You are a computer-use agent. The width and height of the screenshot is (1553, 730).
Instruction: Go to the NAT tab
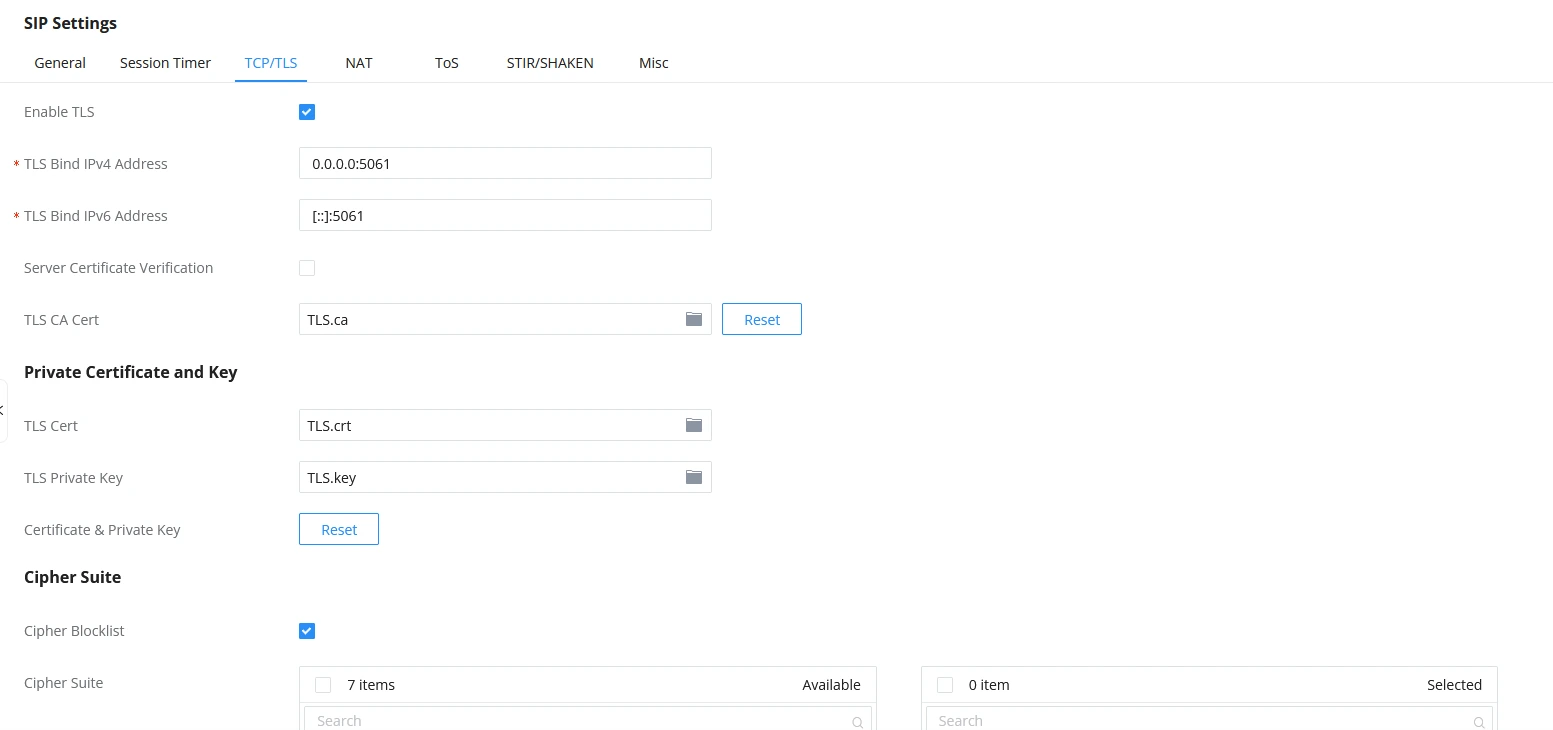tap(359, 63)
